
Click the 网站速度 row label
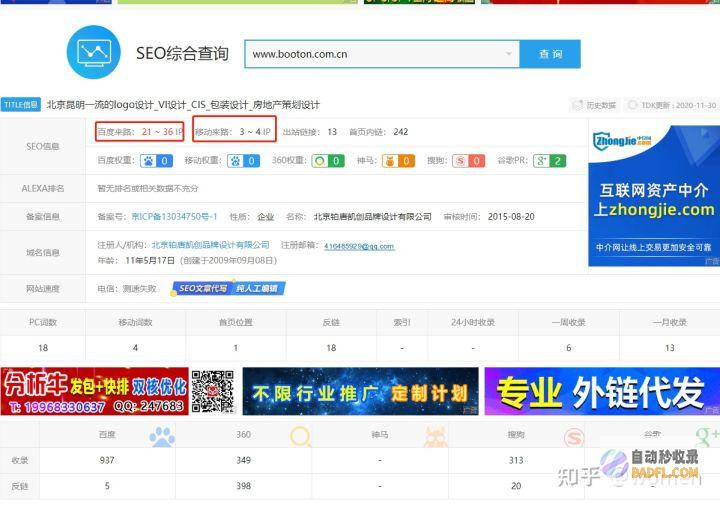tap(43, 289)
